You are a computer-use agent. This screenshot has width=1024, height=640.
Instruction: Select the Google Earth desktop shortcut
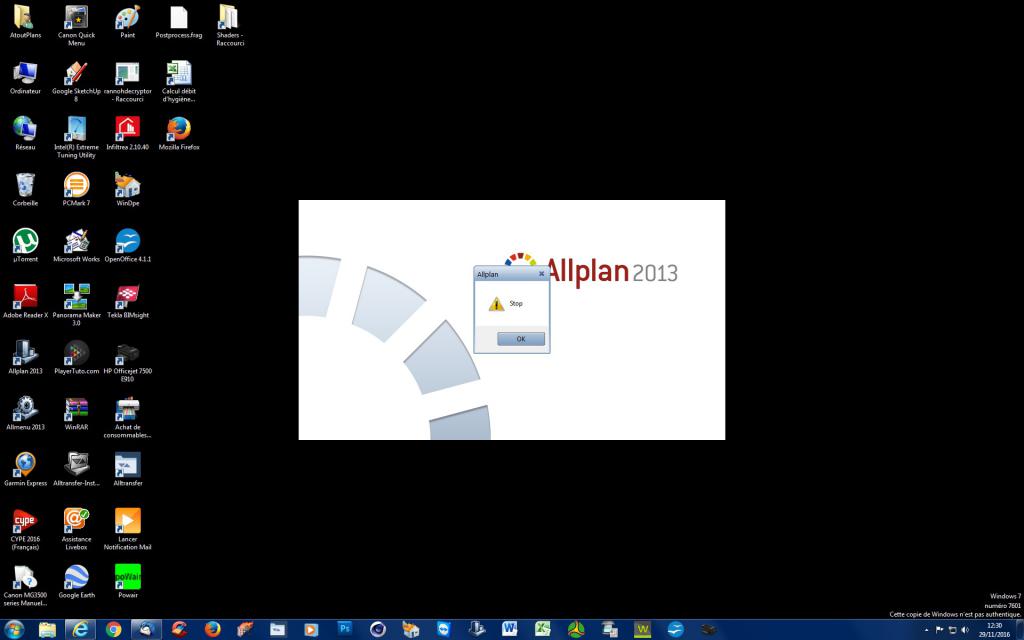click(76, 583)
